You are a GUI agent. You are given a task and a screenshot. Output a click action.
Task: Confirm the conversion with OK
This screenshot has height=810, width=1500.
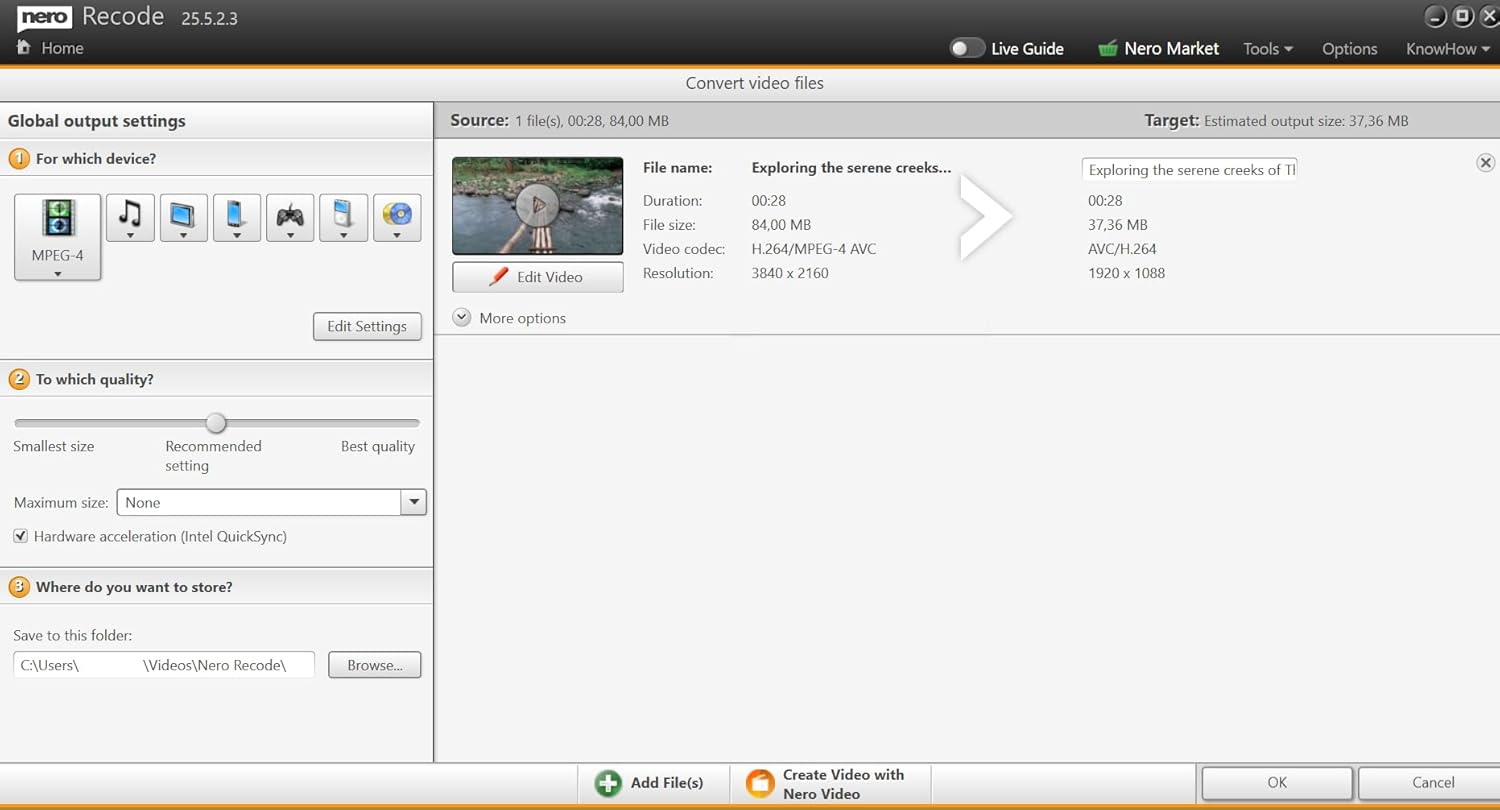tap(1277, 783)
